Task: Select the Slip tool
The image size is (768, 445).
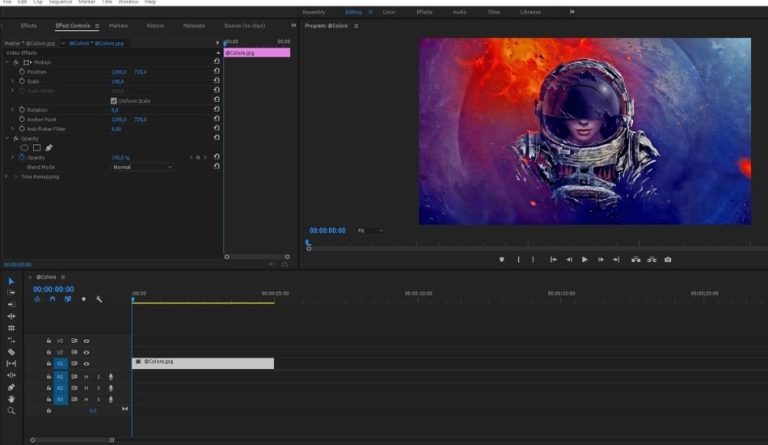Action: [x=11, y=364]
